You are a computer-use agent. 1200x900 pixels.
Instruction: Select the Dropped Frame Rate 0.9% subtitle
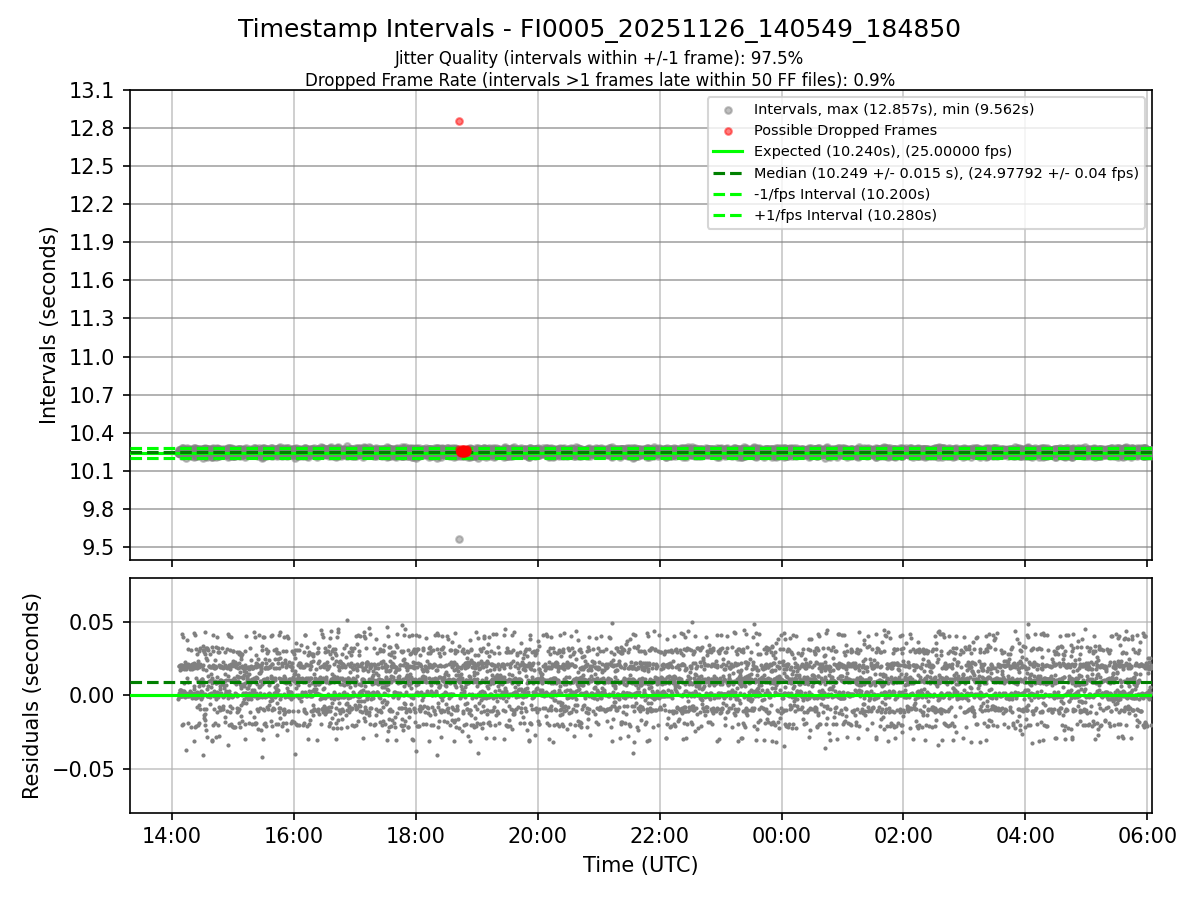(599, 80)
